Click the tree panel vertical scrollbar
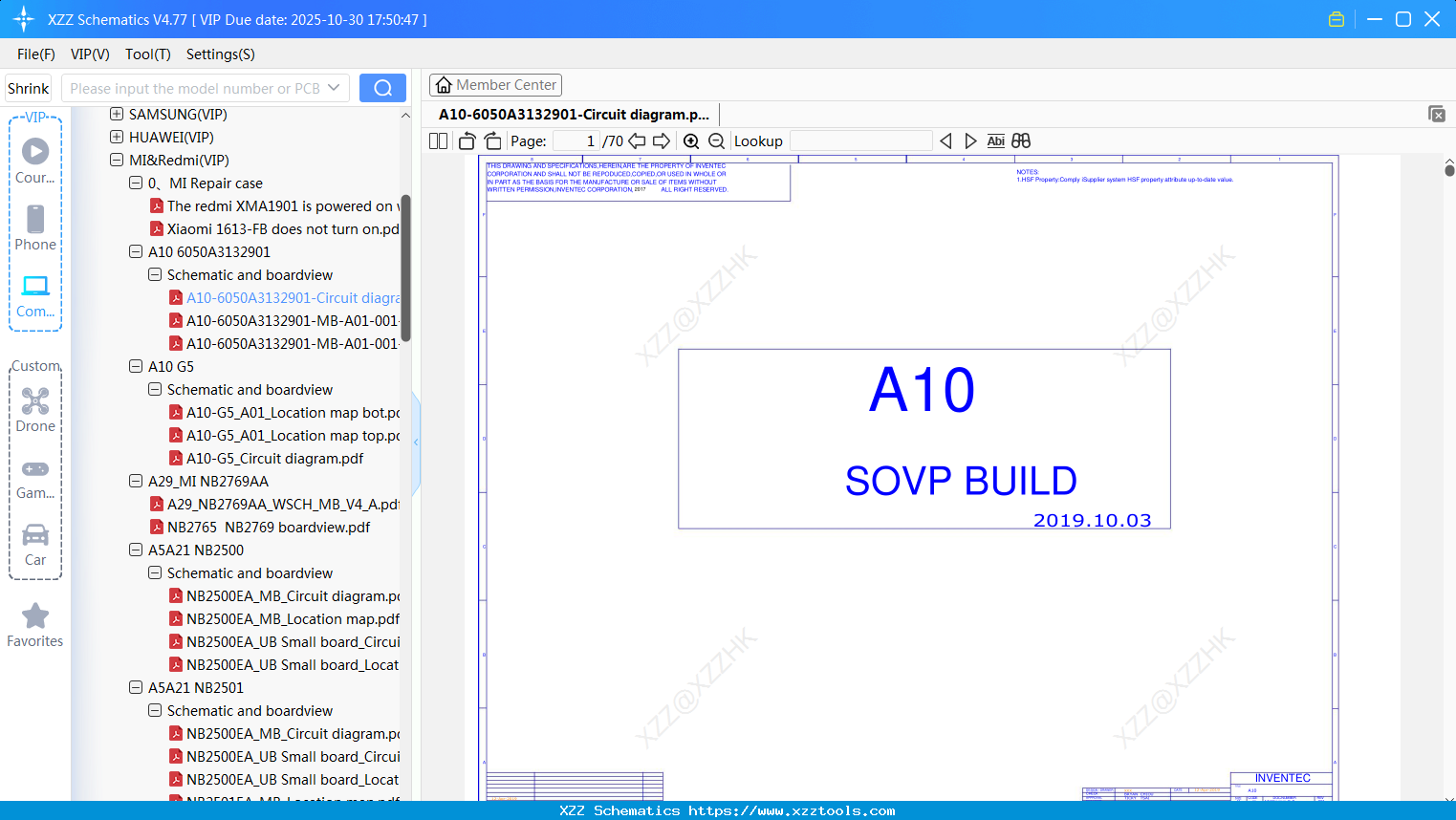 coord(405,269)
